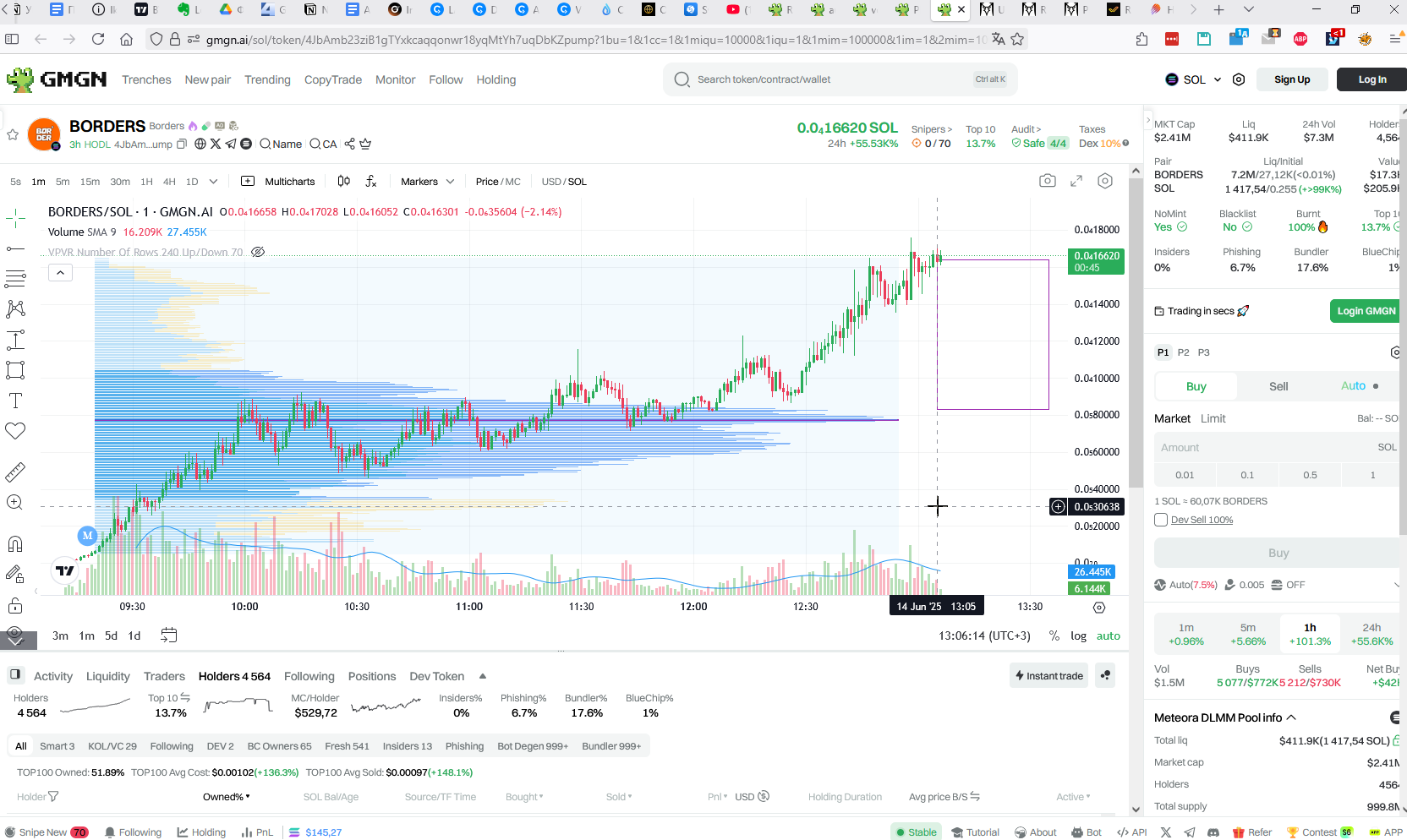Expand the chart to fullscreen

pos(1076,181)
